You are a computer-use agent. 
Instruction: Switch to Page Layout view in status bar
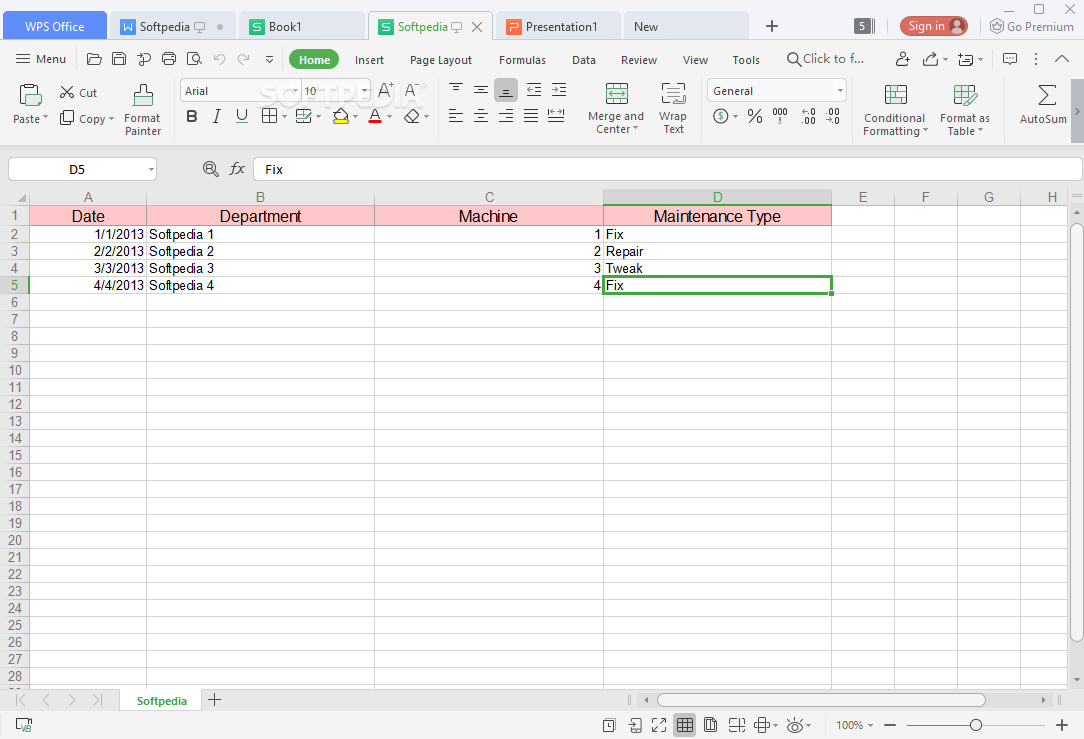(710, 725)
